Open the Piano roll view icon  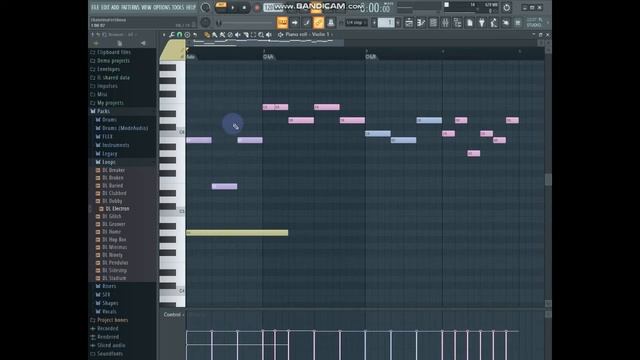click(x=421, y=22)
